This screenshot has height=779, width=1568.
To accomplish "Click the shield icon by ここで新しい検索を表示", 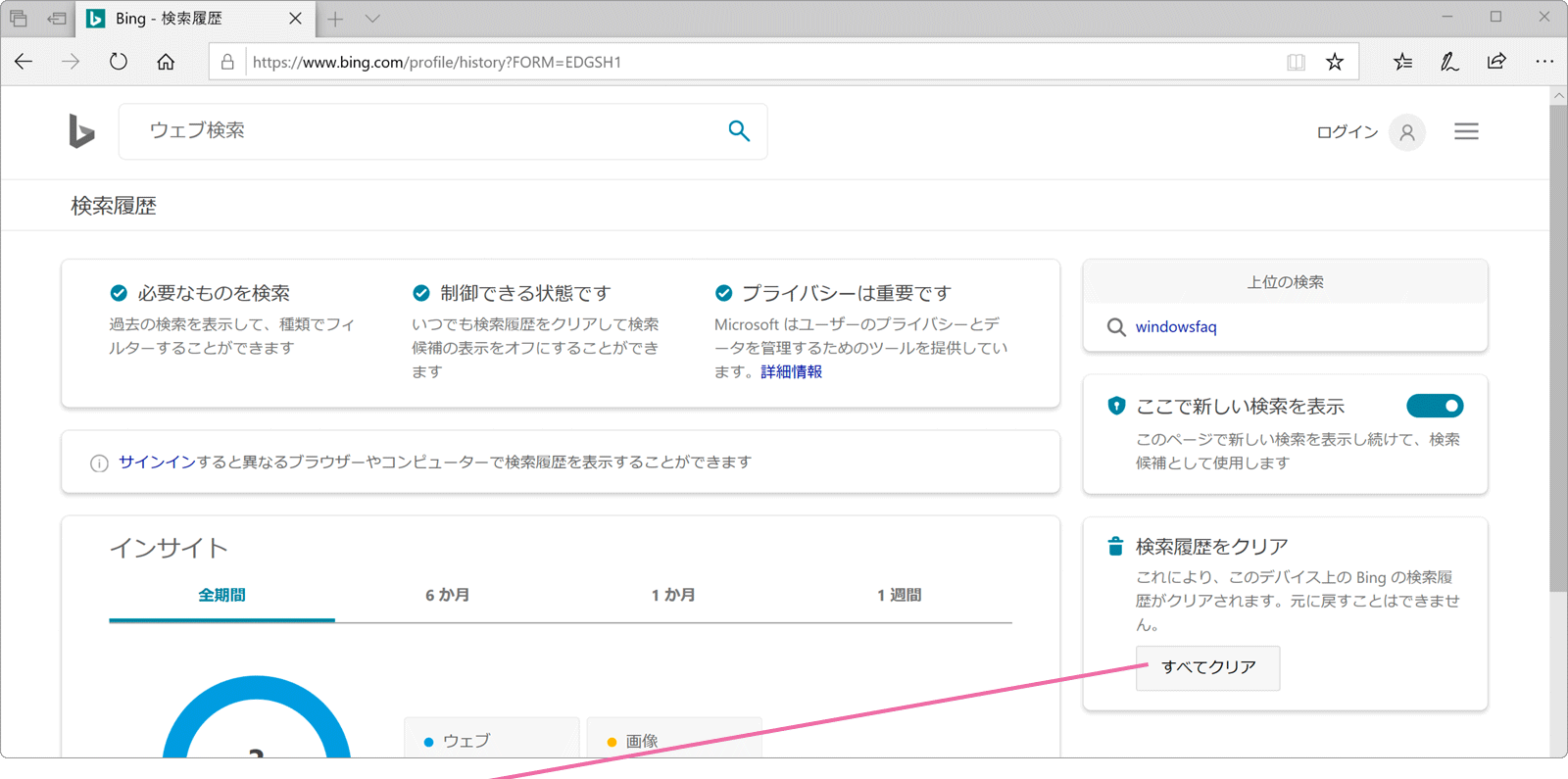I will click(1116, 406).
